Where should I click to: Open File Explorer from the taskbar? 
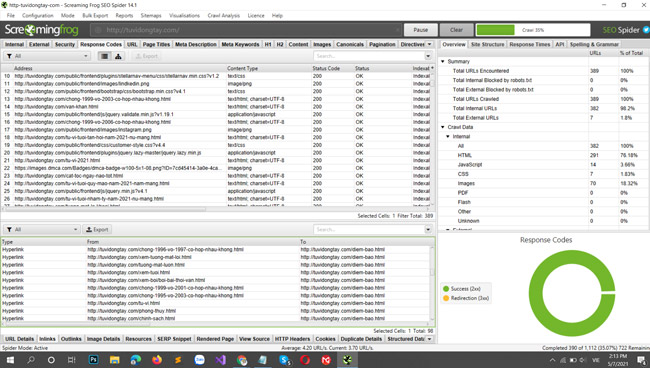tap(114, 360)
